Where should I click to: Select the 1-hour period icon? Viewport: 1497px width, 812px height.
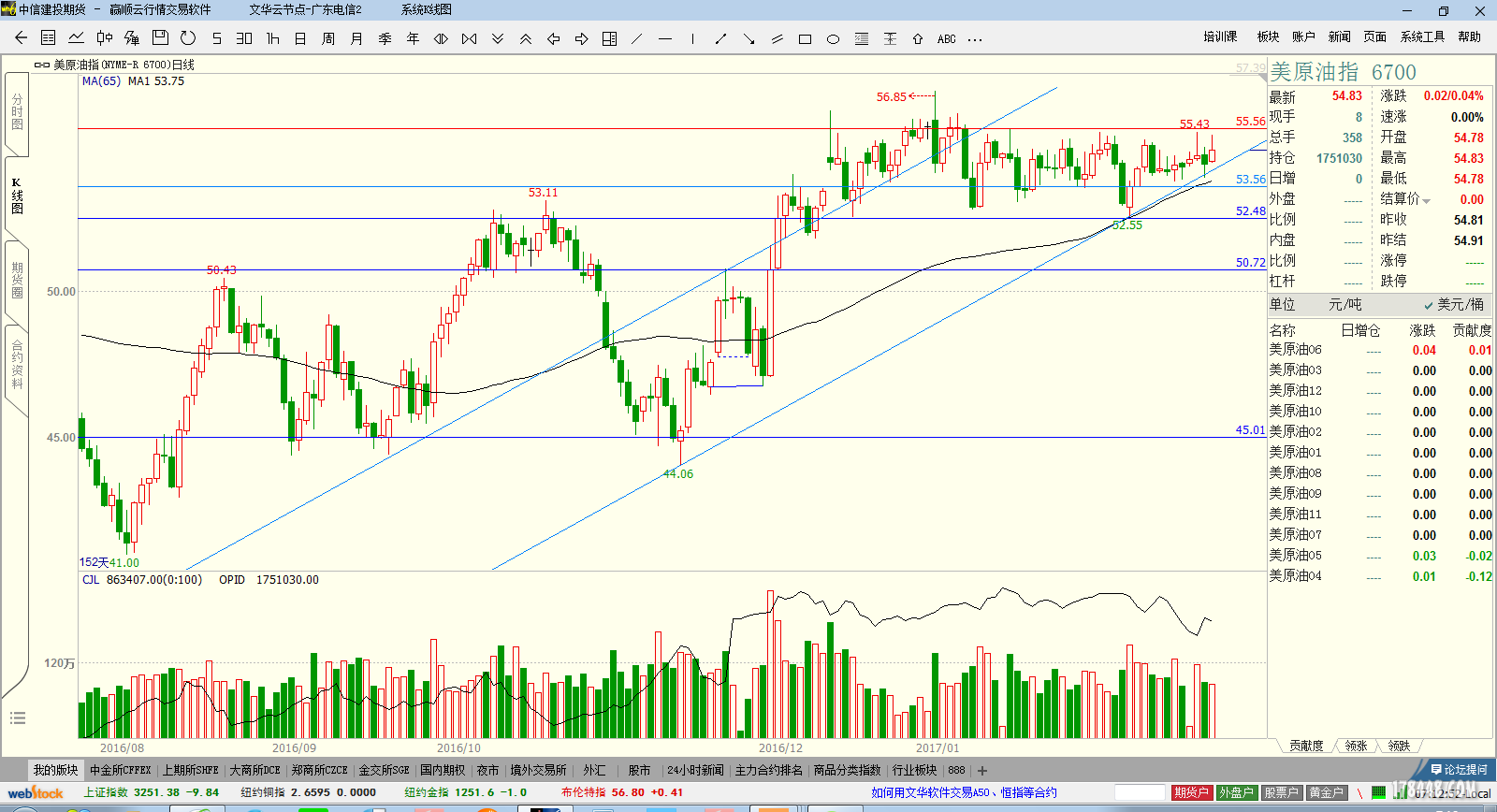pos(272,38)
